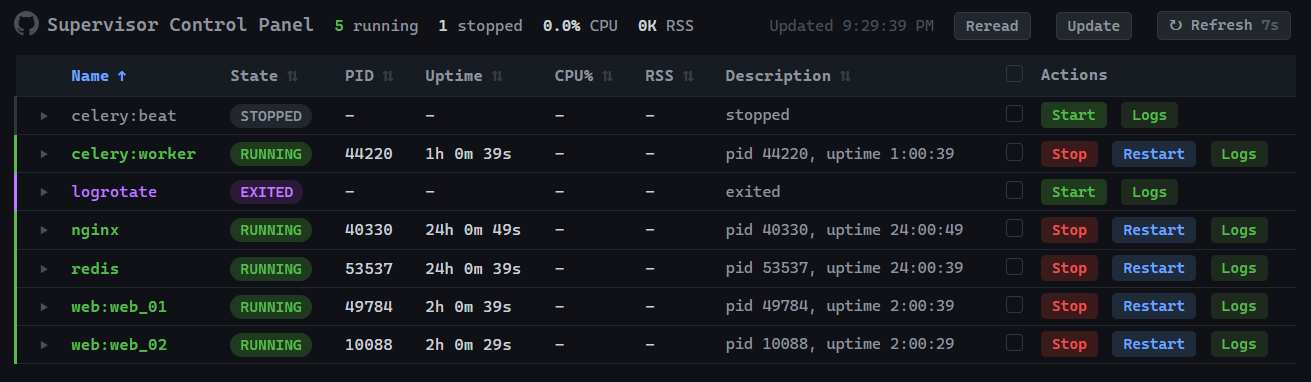Viewport: 1311px width, 382px height.
Task: Restart the nginx process
Action: [x=1154, y=230]
